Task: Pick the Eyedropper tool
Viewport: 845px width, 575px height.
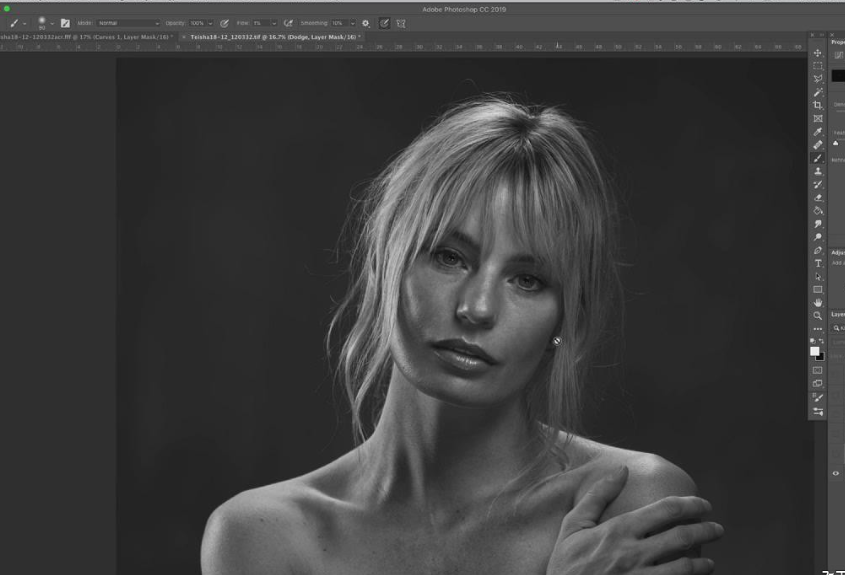Action: (818, 132)
